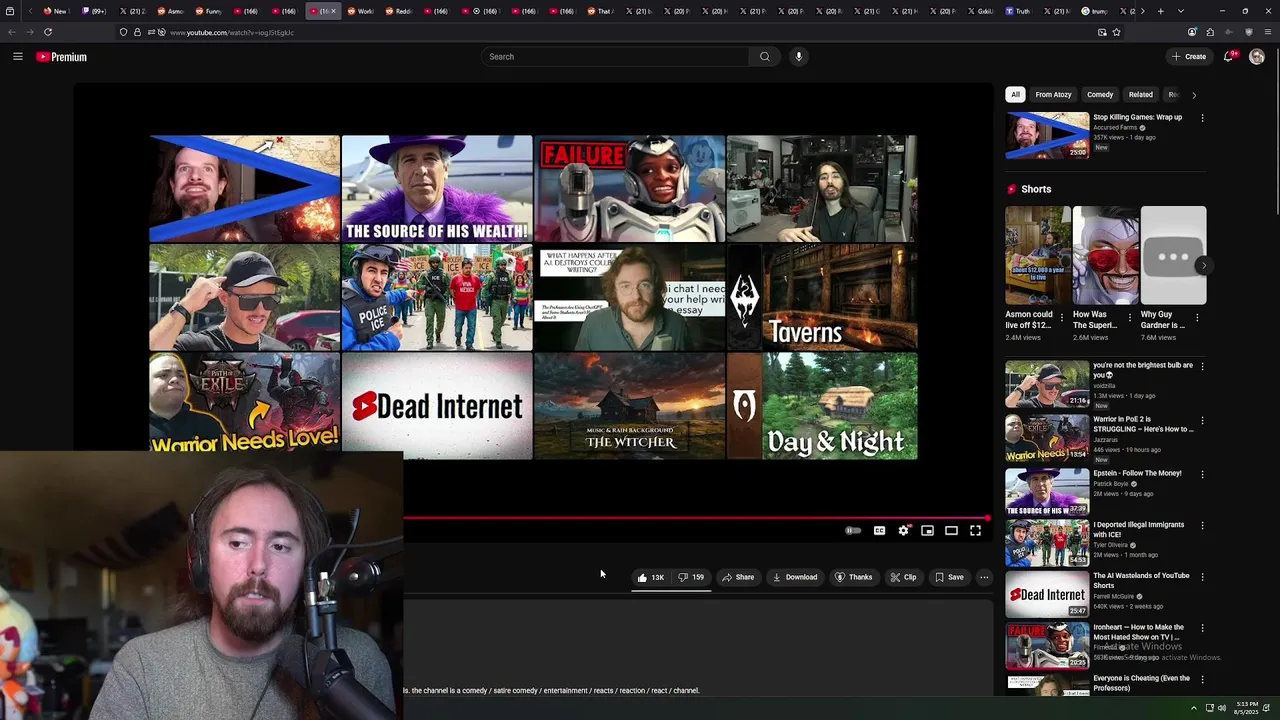Open the notifications bell
1280x720 pixels.
point(1229,57)
